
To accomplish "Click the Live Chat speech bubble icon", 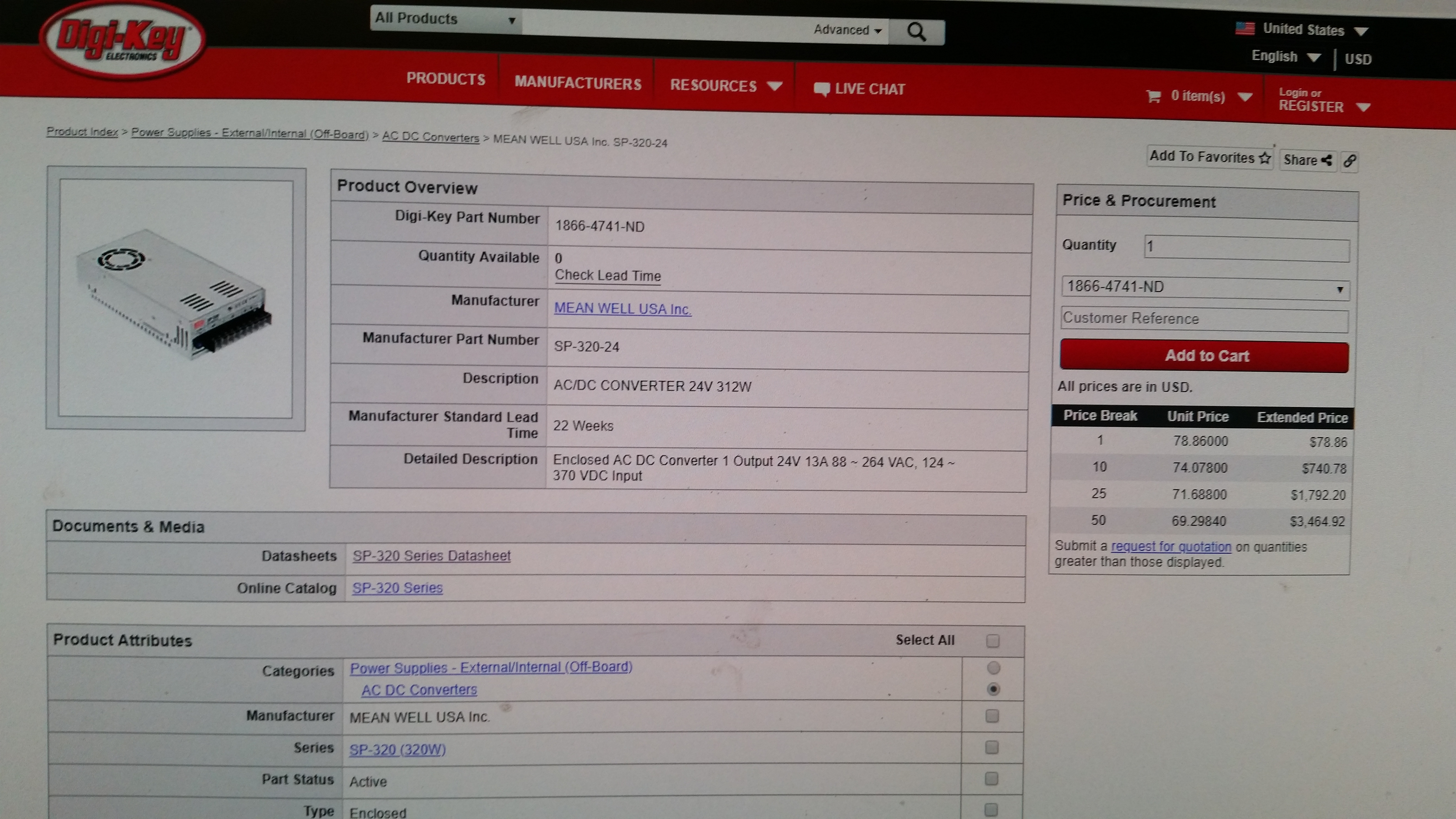I will (822, 89).
